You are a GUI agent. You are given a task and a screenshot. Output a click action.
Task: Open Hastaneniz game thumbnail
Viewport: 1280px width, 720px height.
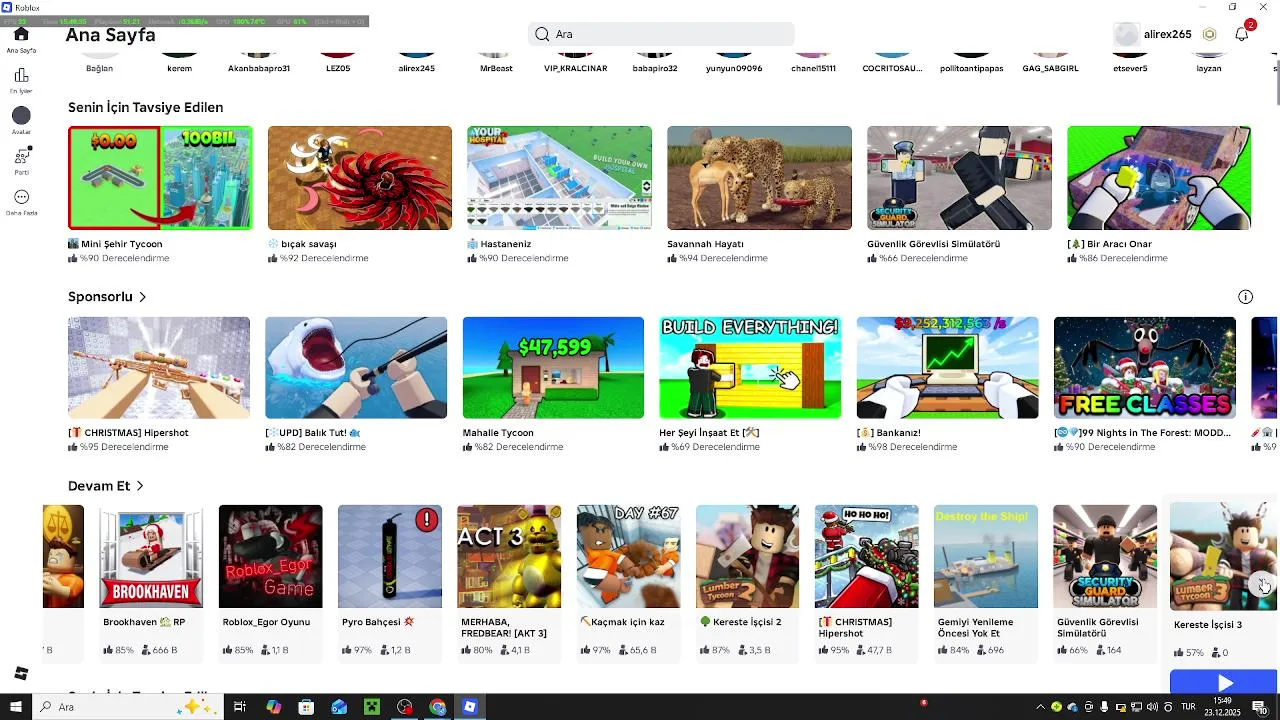pos(559,178)
